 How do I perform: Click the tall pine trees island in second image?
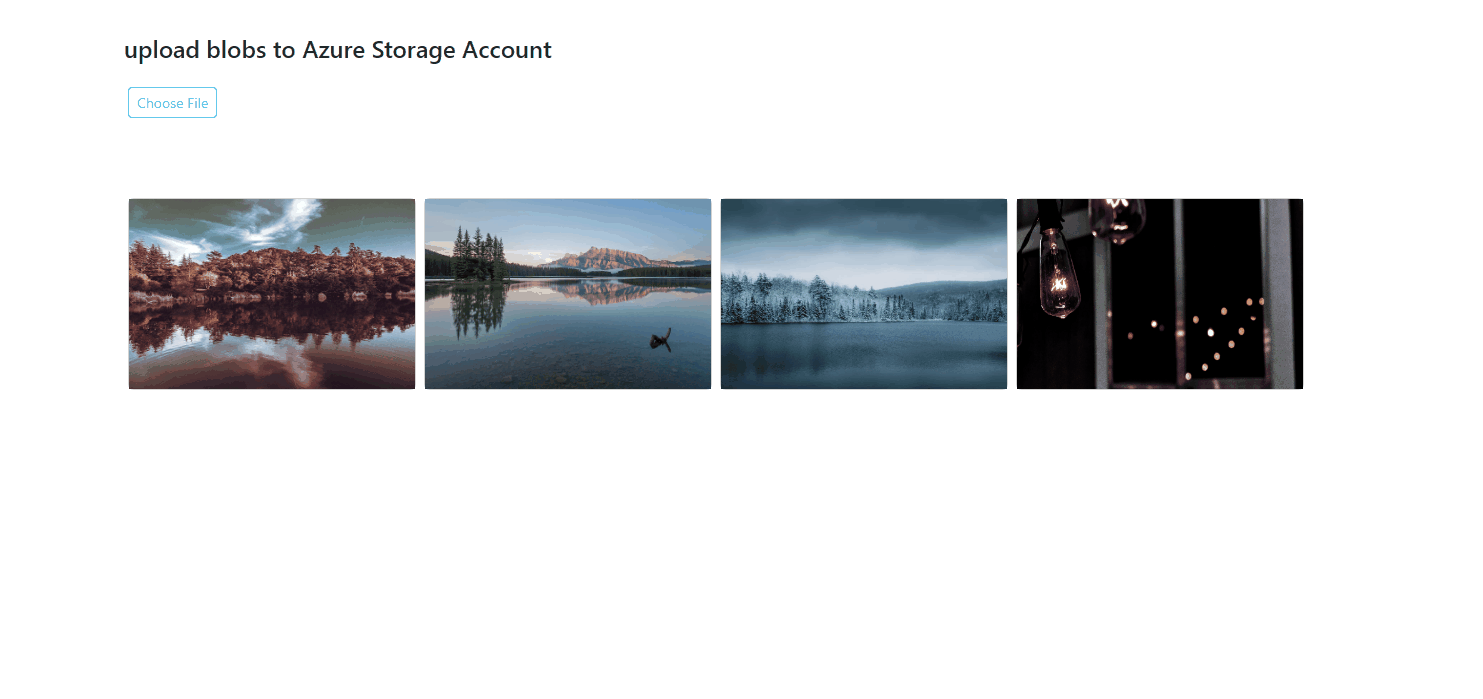tap(479, 254)
